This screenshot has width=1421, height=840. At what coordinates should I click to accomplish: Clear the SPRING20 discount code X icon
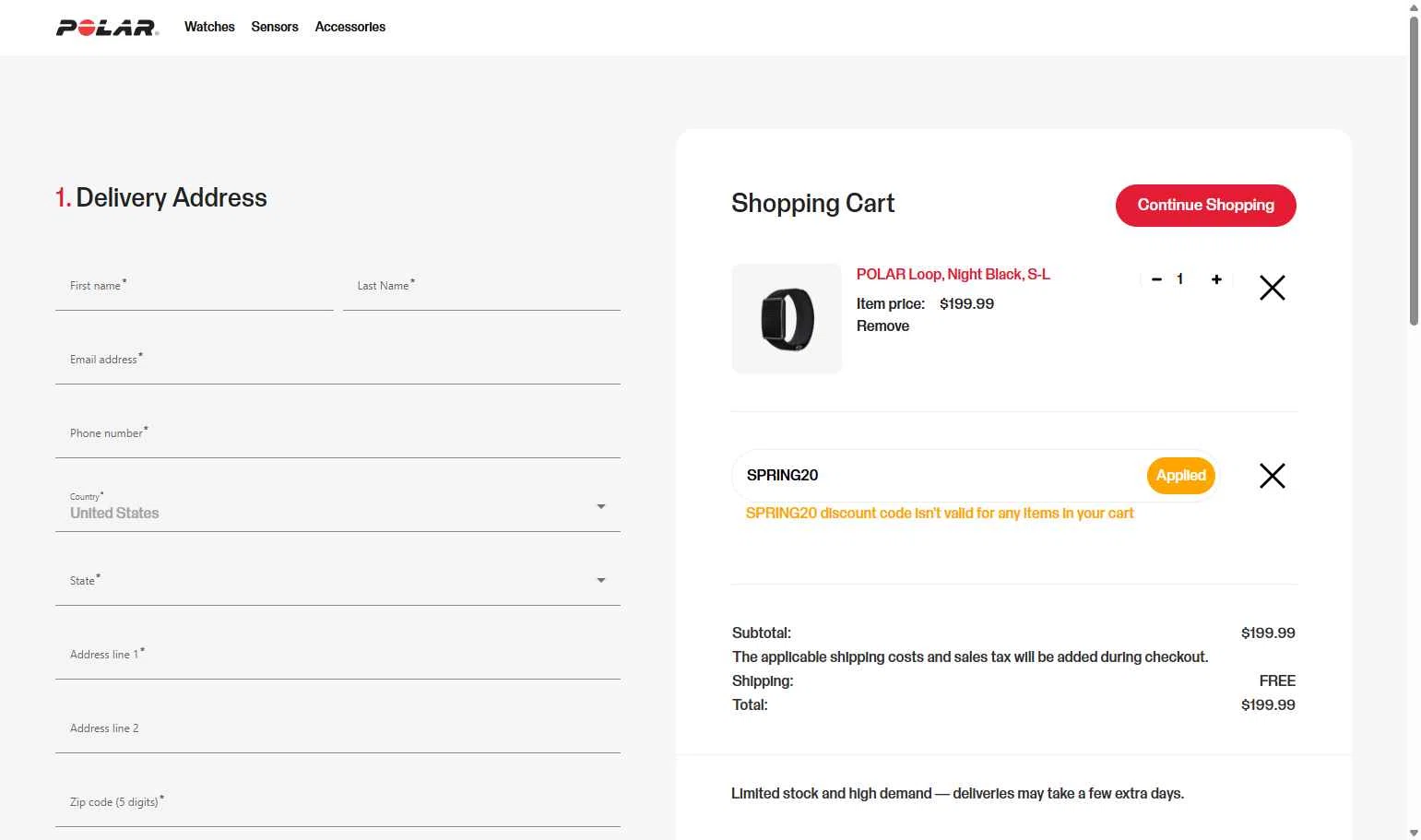click(1272, 476)
